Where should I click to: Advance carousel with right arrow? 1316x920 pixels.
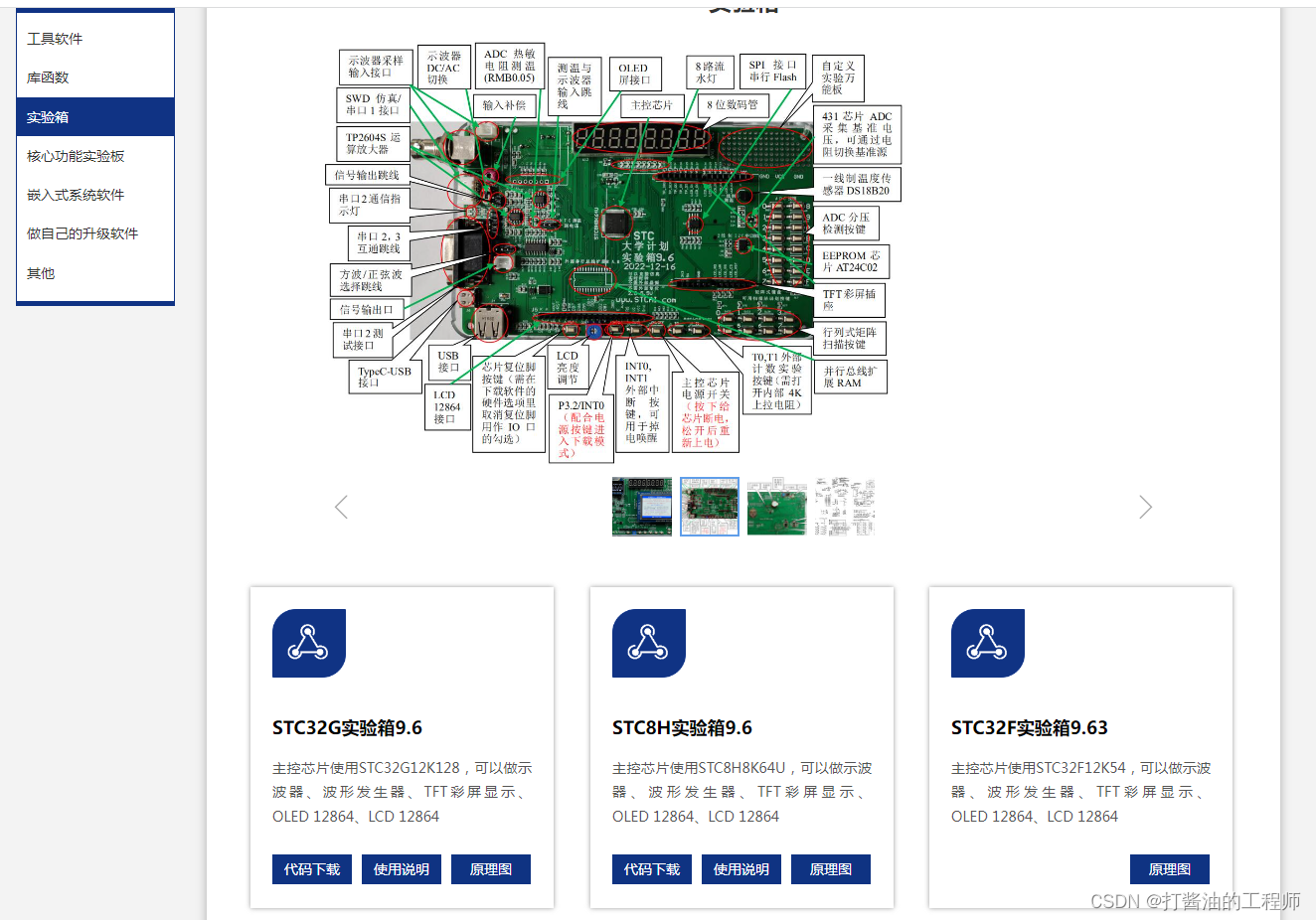pos(1145,507)
